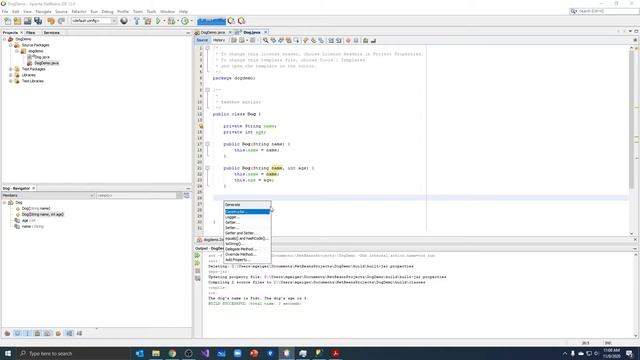Click the Windows Start button

pos(8,353)
